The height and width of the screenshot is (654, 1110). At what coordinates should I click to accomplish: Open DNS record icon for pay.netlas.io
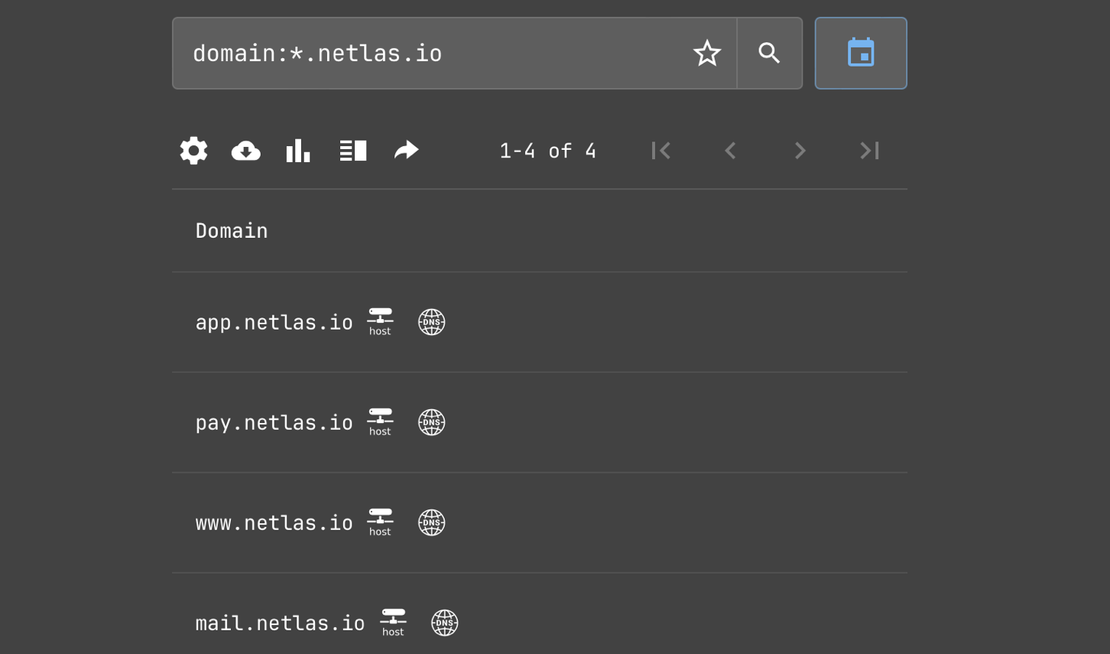point(431,422)
